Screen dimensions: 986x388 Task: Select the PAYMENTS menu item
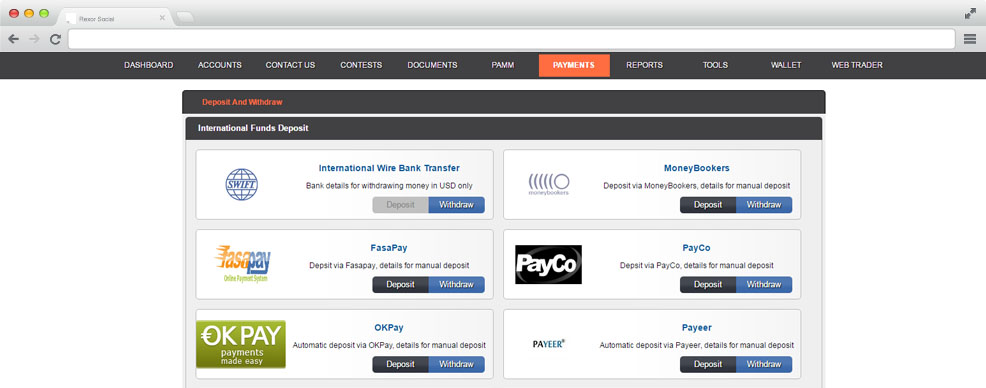[574, 65]
